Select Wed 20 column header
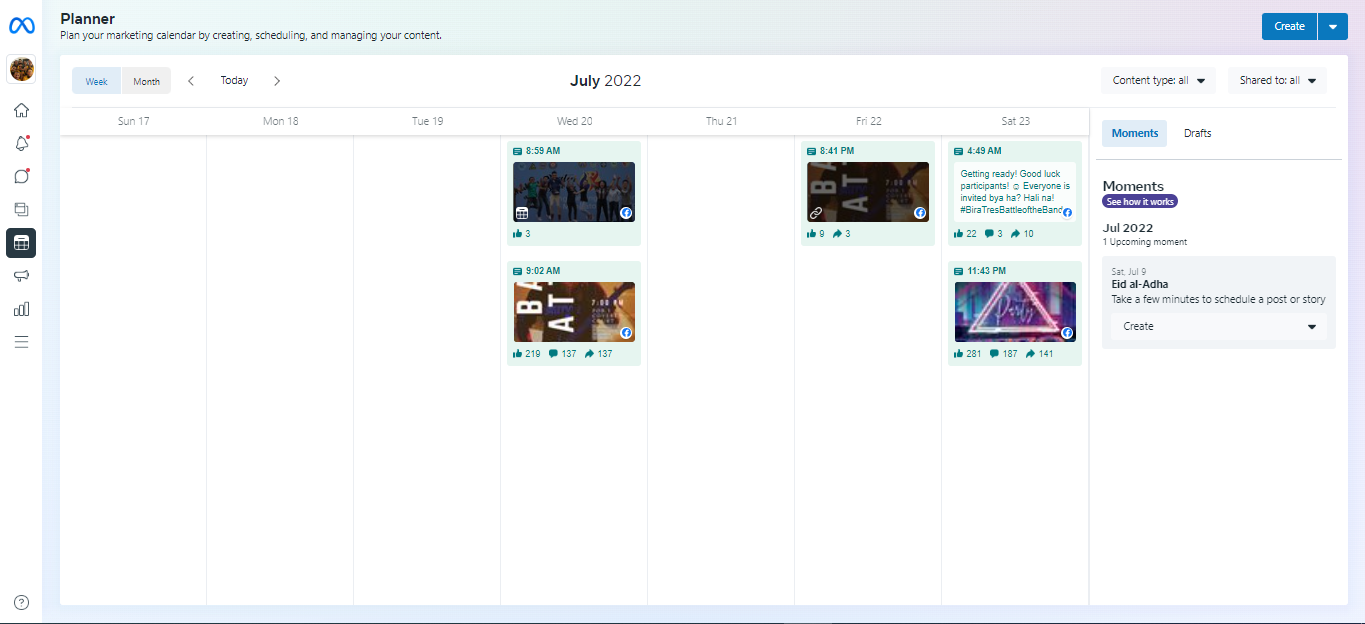 (x=574, y=121)
